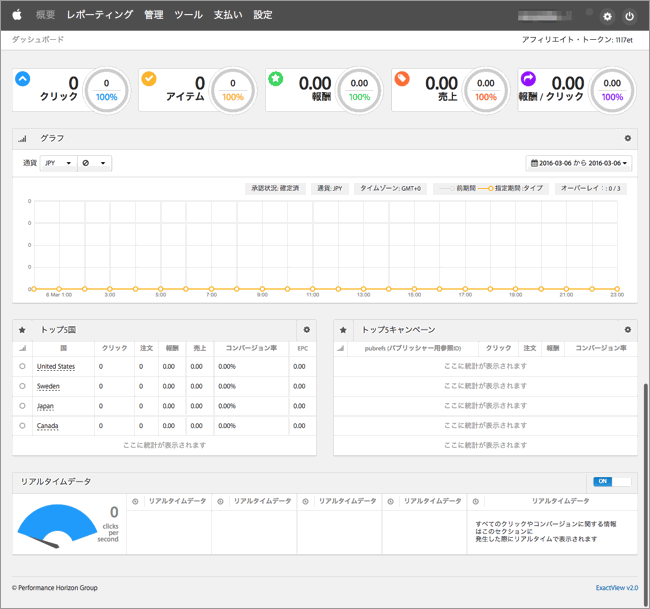The height and width of the screenshot is (609, 650).
Task: Click the blue clicks summary icon
Action: (23, 79)
